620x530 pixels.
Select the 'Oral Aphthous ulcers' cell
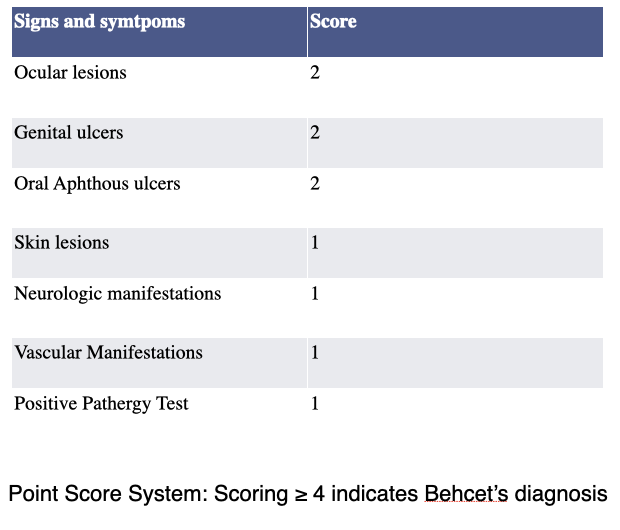pos(97,184)
